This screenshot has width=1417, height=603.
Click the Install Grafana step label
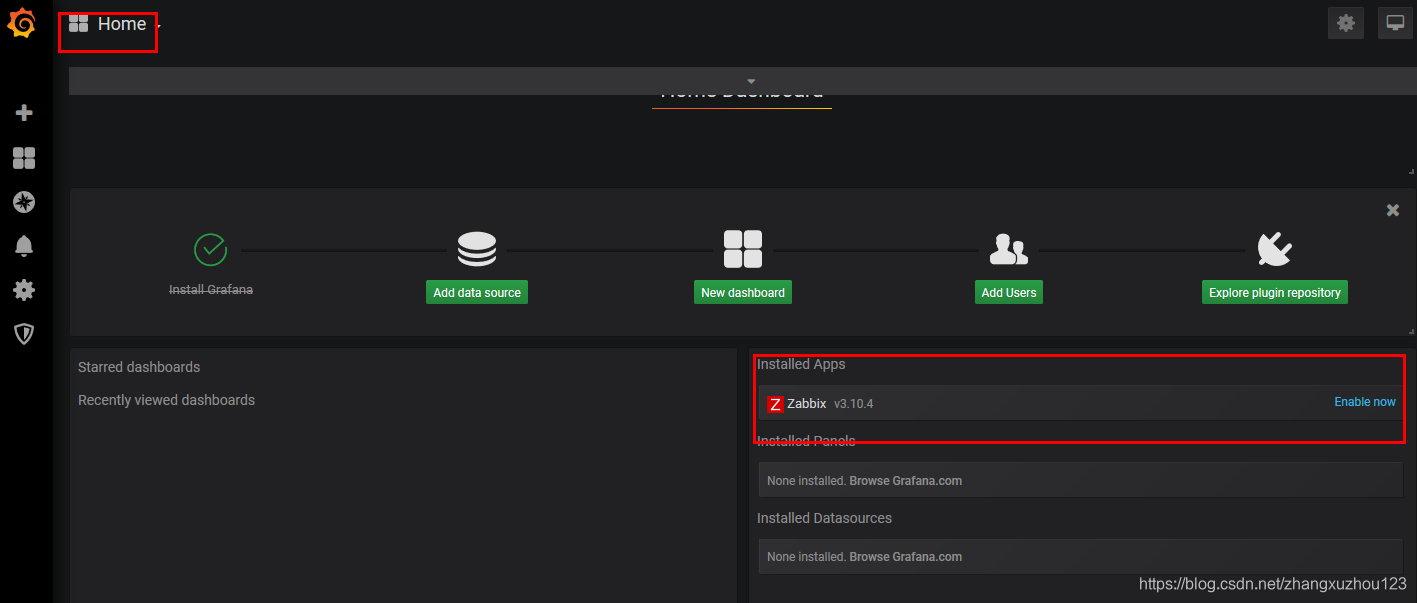click(211, 290)
